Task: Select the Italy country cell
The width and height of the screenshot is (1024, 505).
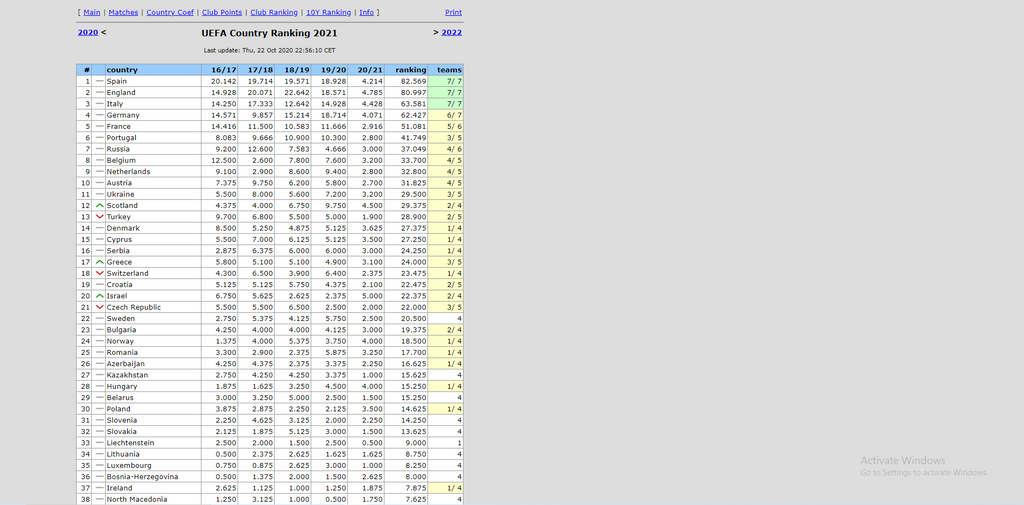Action: click(x=153, y=104)
